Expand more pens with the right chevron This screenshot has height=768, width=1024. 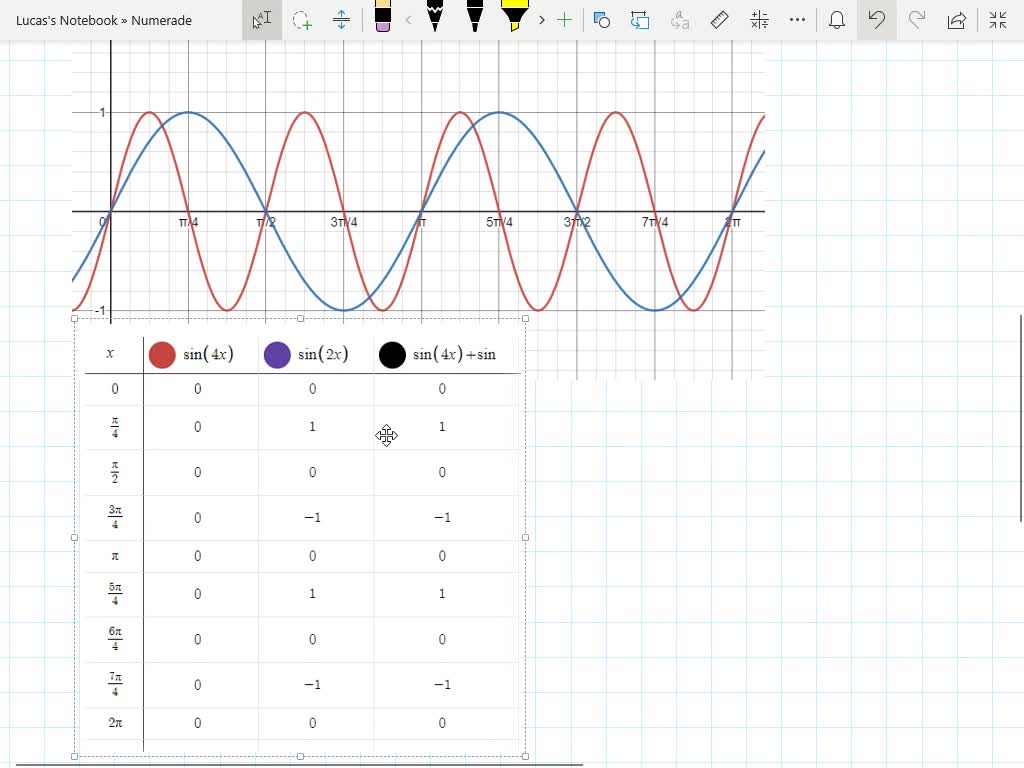pyautogui.click(x=541, y=20)
